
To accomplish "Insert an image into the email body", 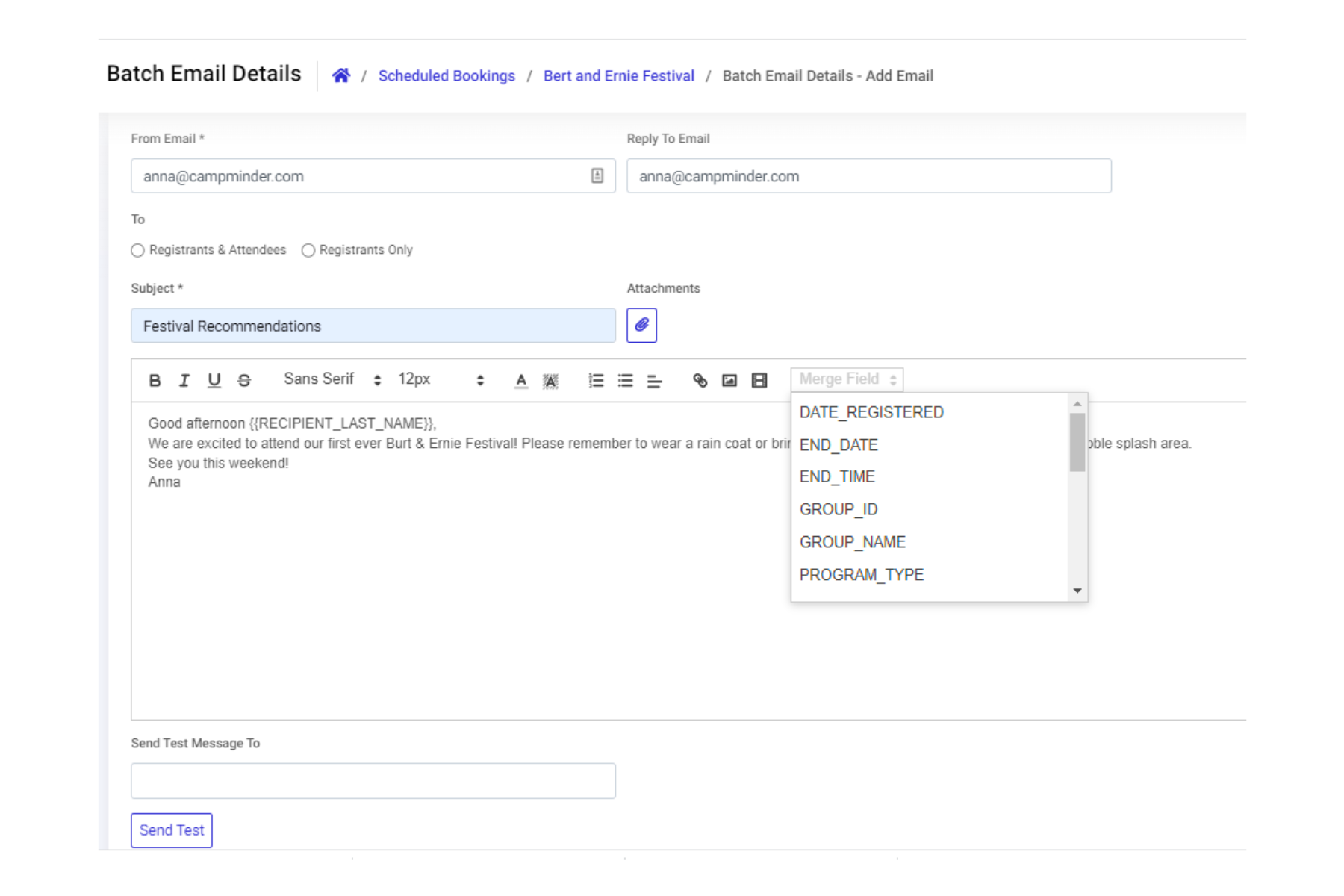I will (729, 380).
